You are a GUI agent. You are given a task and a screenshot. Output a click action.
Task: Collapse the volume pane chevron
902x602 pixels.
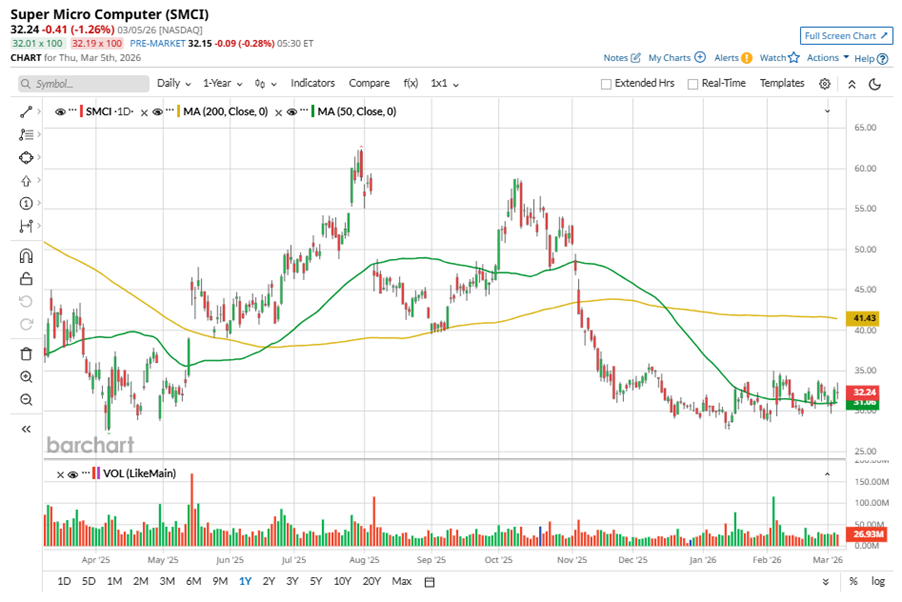coord(827,474)
